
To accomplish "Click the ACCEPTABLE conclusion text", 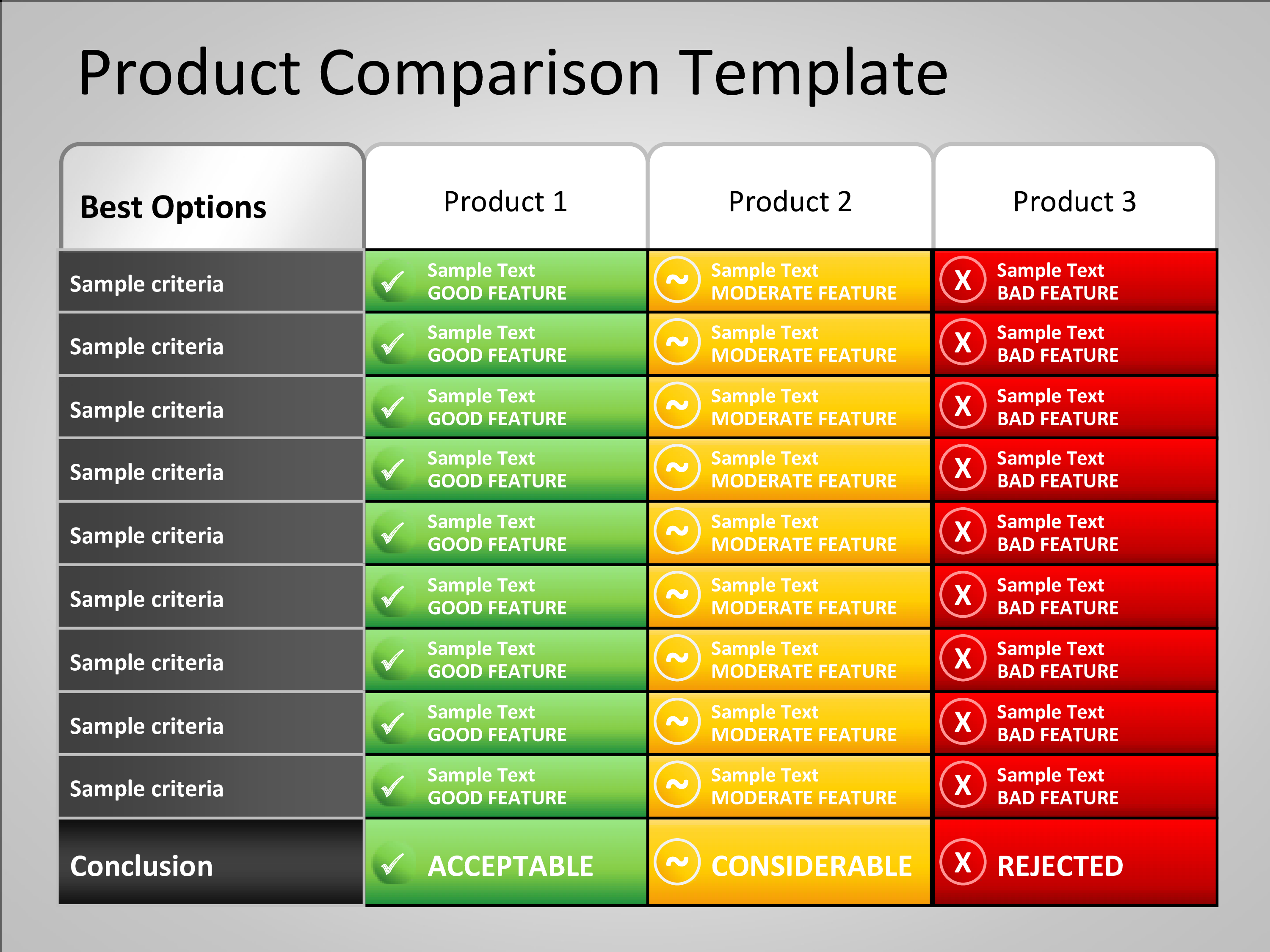I will tap(511, 867).
